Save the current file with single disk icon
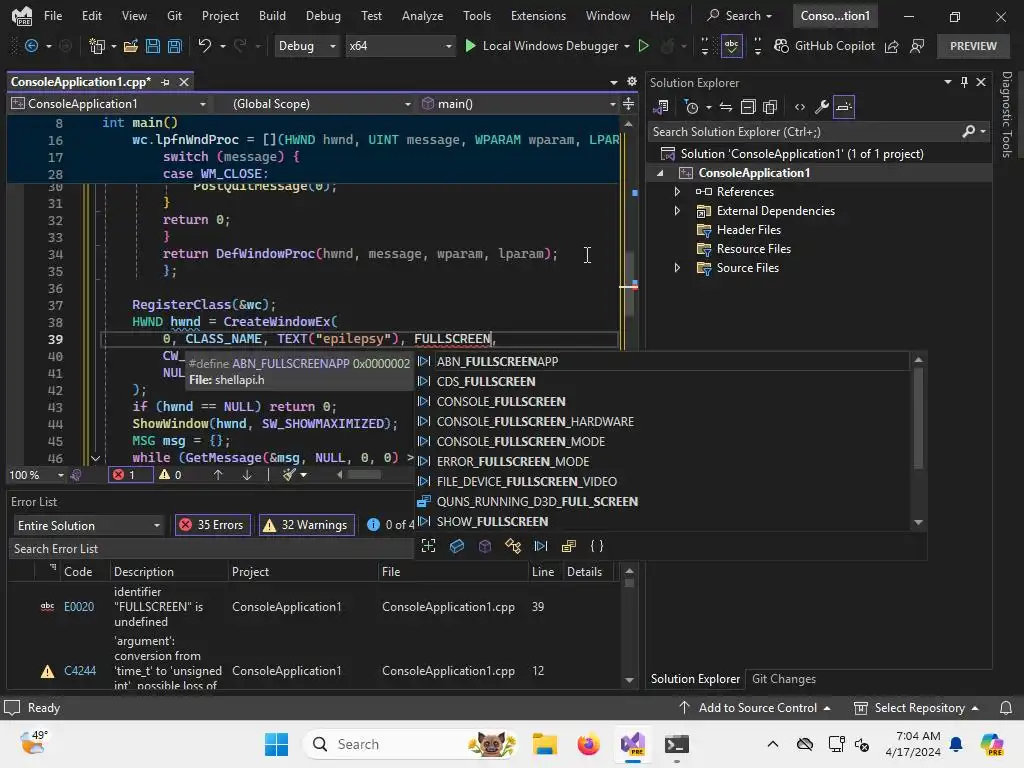Viewport: 1024px width, 768px height. (153, 46)
